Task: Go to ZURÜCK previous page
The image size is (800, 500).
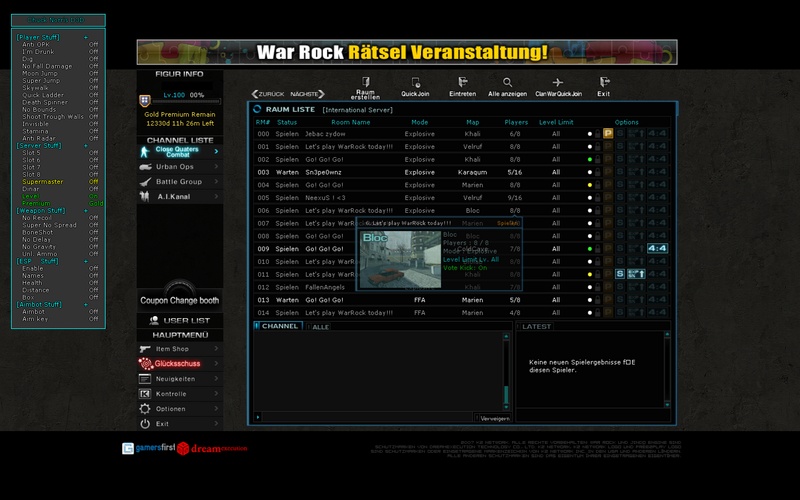Action: pos(268,94)
